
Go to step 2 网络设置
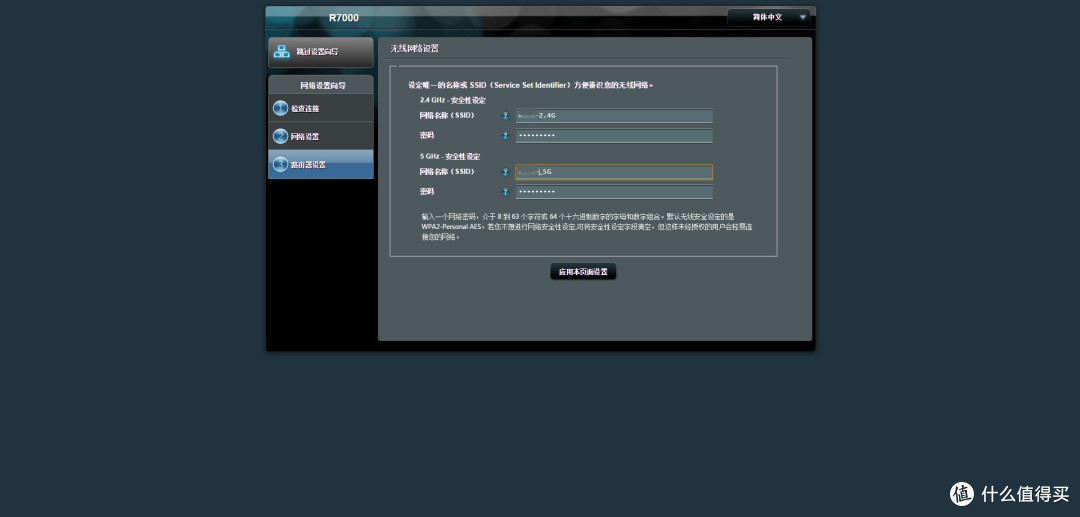(320, 136)
